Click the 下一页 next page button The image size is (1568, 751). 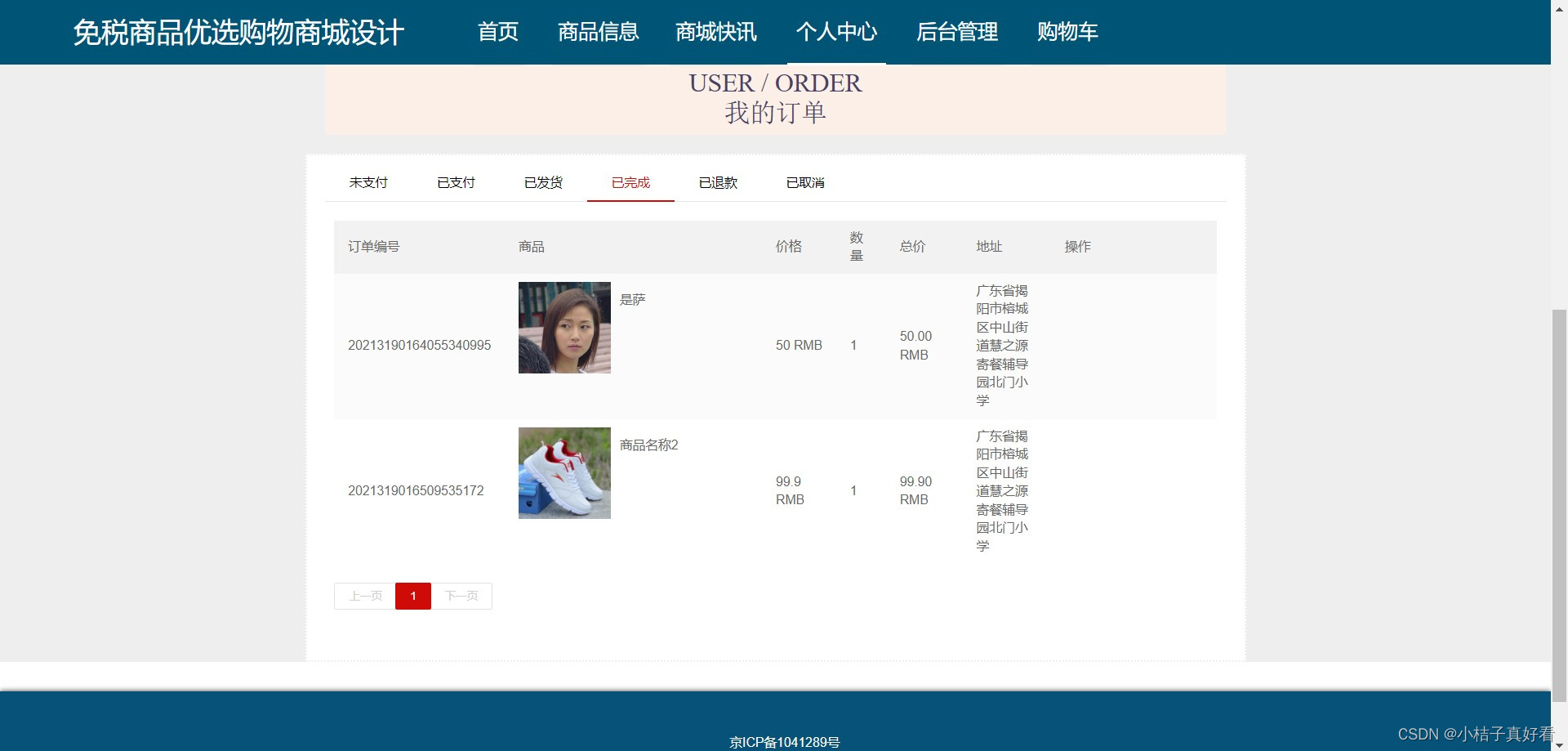click(x=461, y=596)
